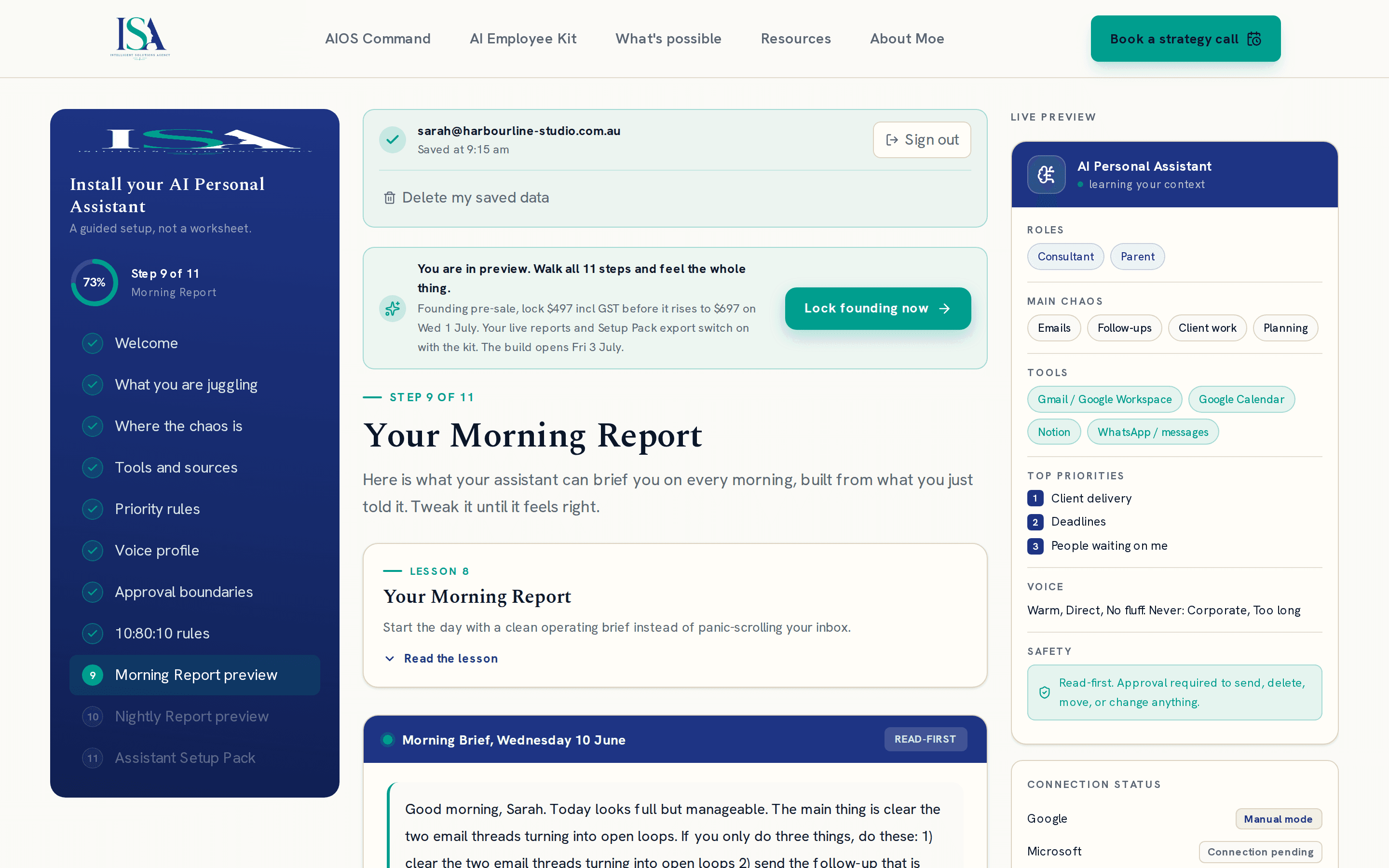Click the Notion tool chip
The image size is (1389, 868).
tap(1054, 432)
